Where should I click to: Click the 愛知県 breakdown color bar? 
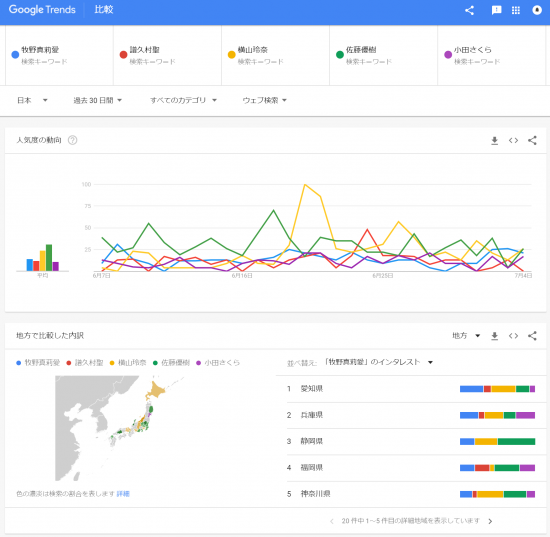coord(497,389)
